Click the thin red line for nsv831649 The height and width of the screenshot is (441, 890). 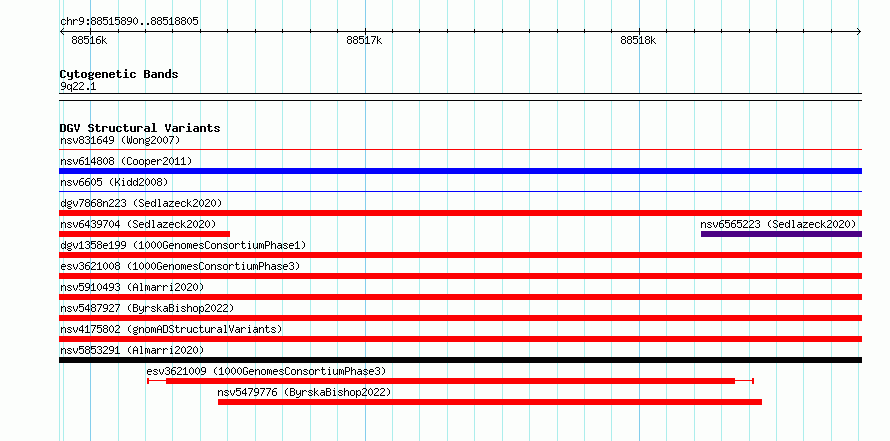pyautogui.click(x=461, y=150)
